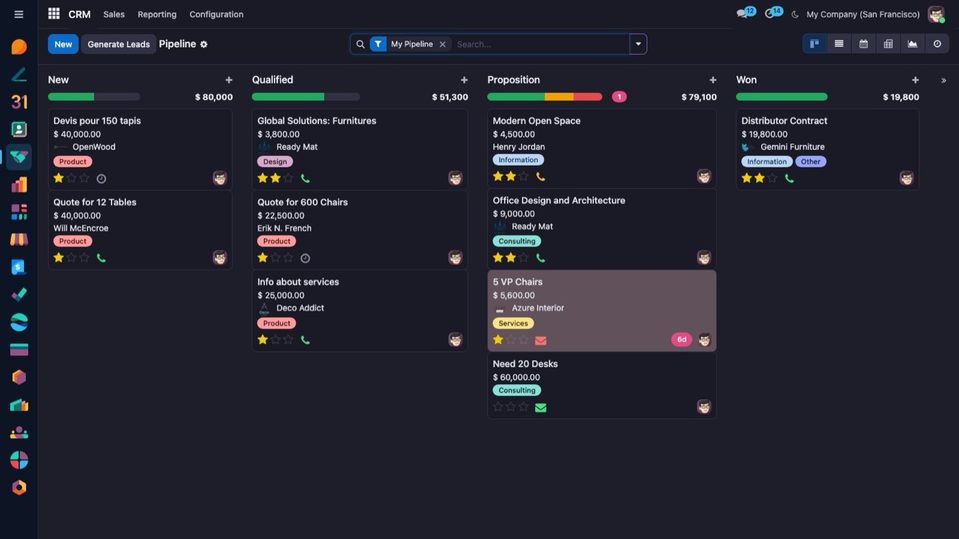Toggle dark mode moon icon
Screen dimensions: 959x539
(795, 14)
